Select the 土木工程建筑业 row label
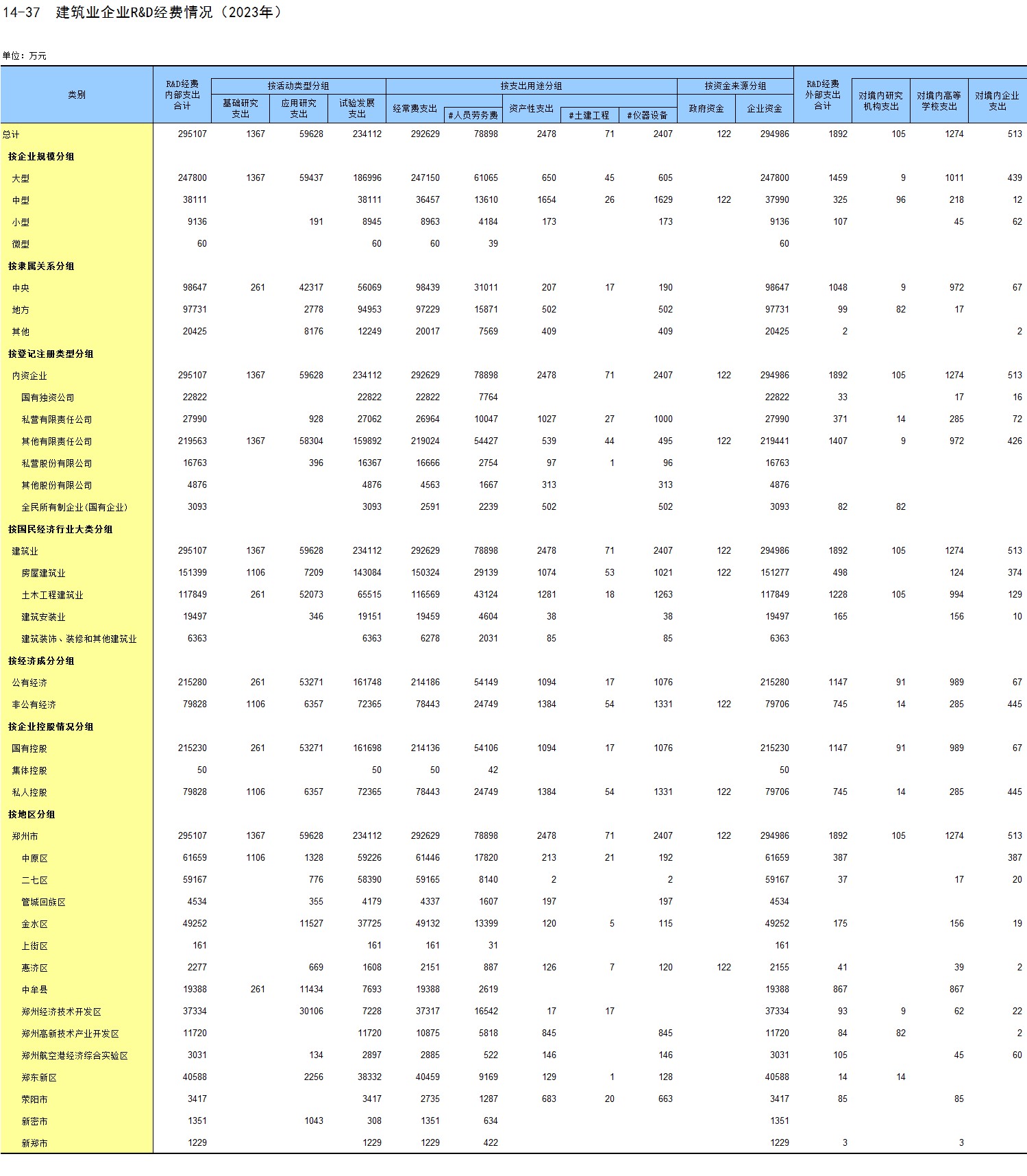The width and height of the screenshot is (1027, 1176). pyautogui.click(x=52, y=595)
